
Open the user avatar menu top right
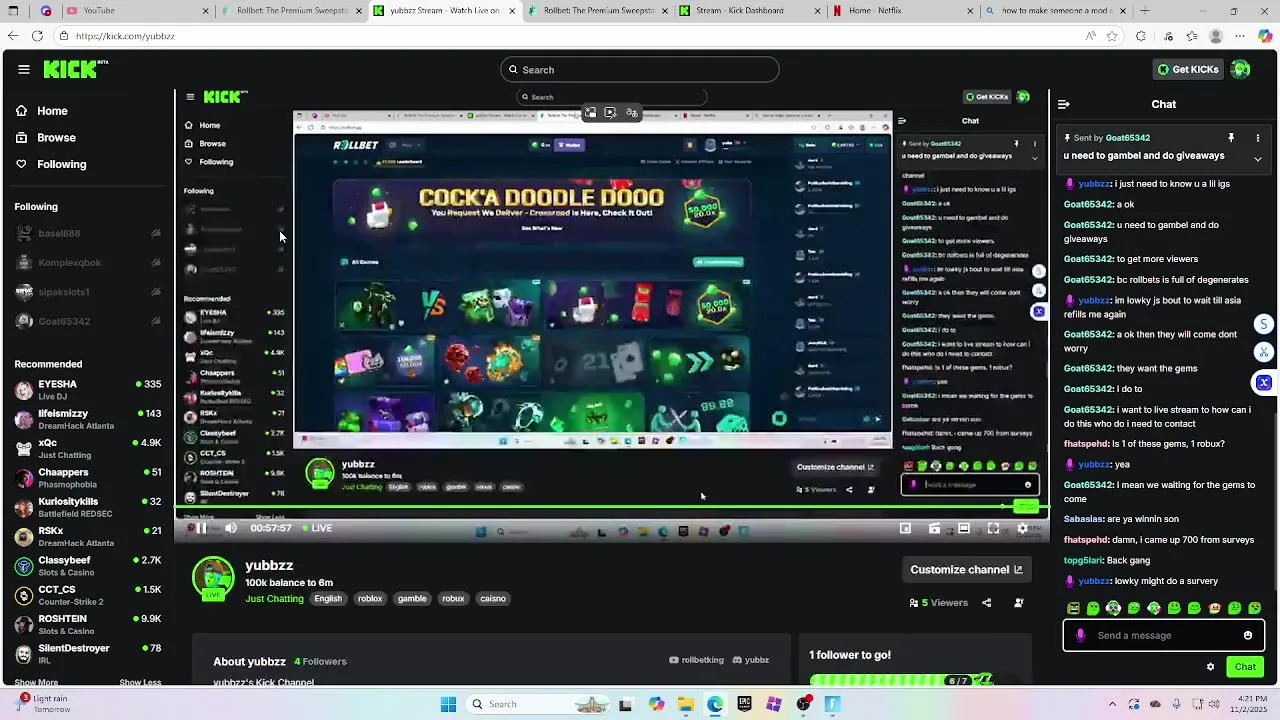click(1240, 69)
